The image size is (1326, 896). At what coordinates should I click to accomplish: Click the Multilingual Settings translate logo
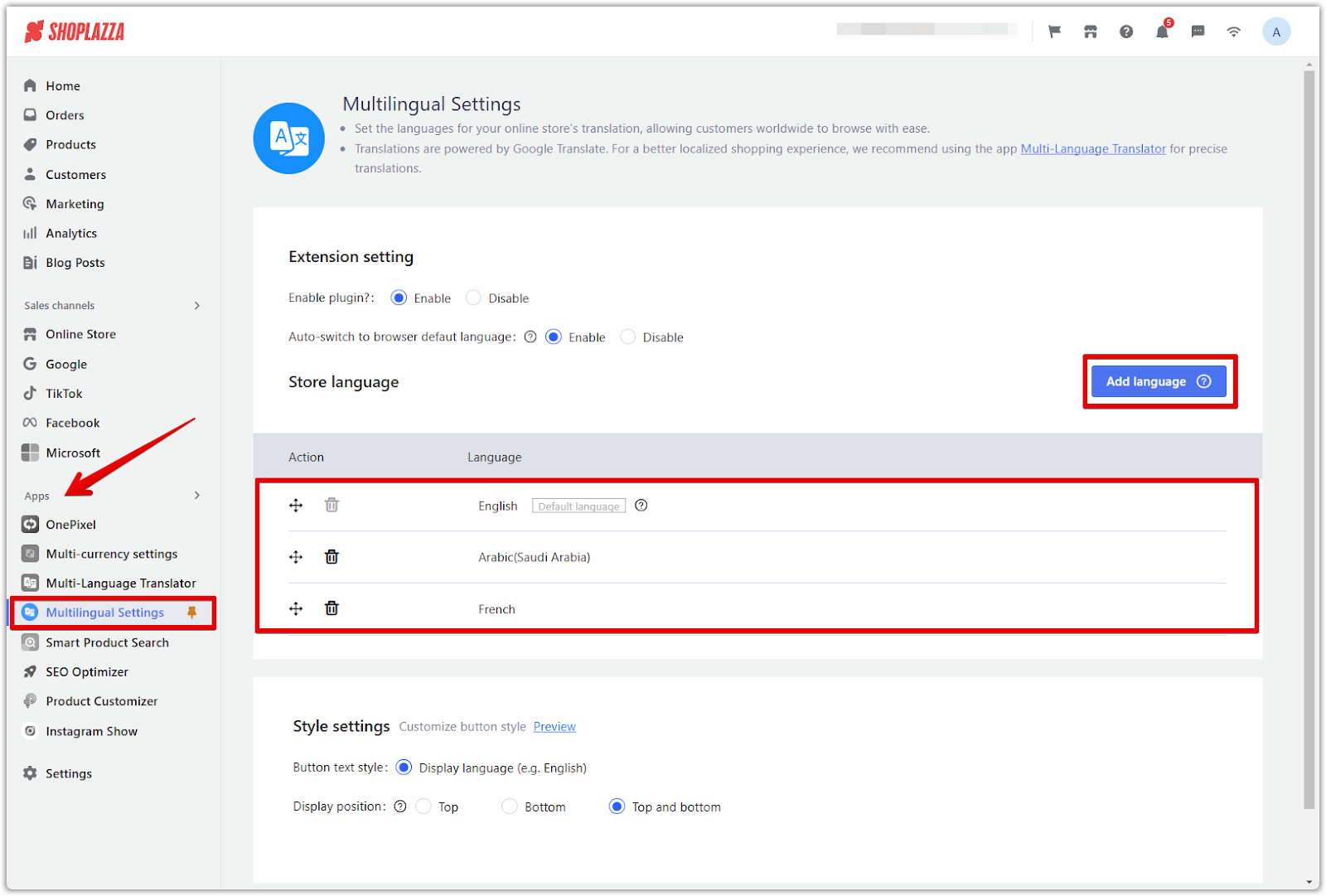289,138
